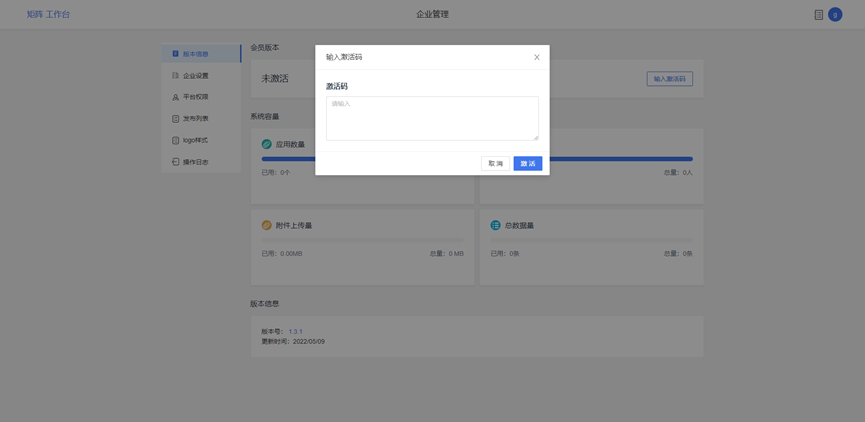Go to 矩阵 工作台 home link
865x422 pixels.
click(x=49, y=14)
